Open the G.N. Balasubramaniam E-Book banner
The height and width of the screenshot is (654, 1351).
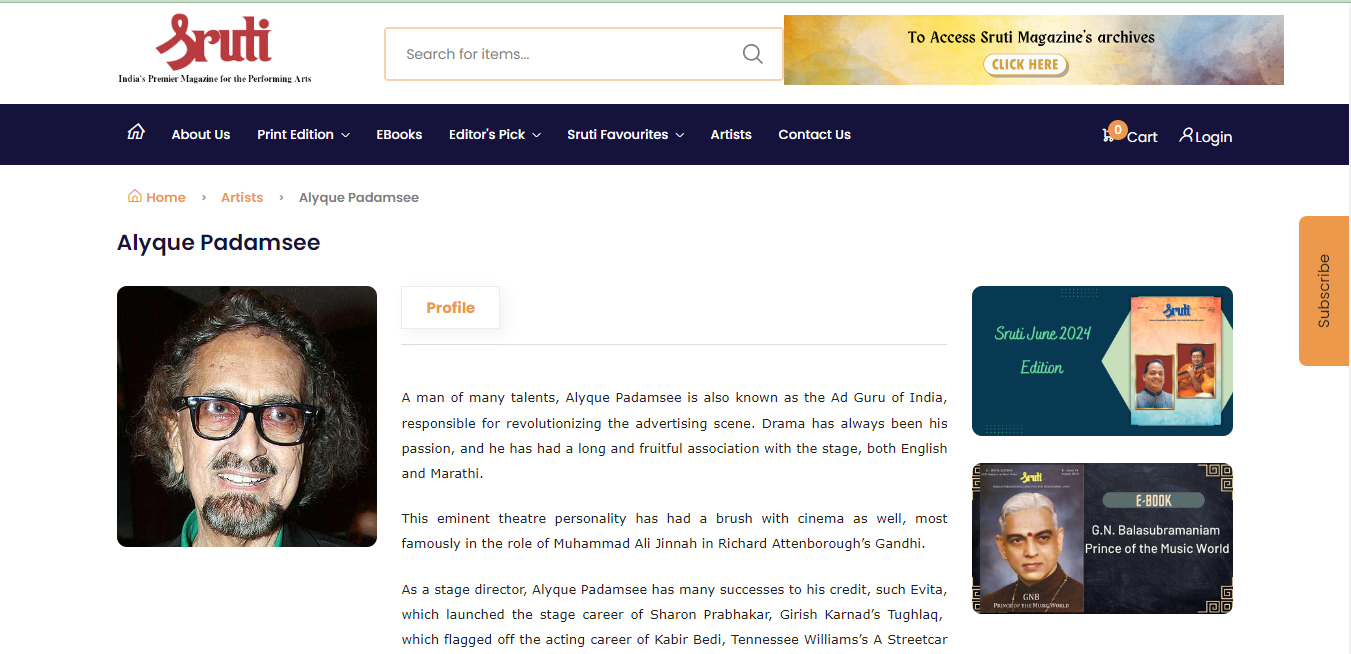(1102, 538)
